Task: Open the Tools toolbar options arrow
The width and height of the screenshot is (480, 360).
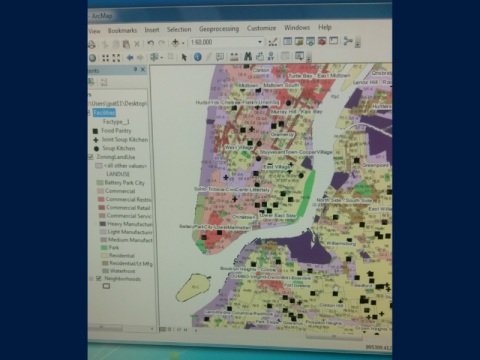Action: tap(309, 59)
